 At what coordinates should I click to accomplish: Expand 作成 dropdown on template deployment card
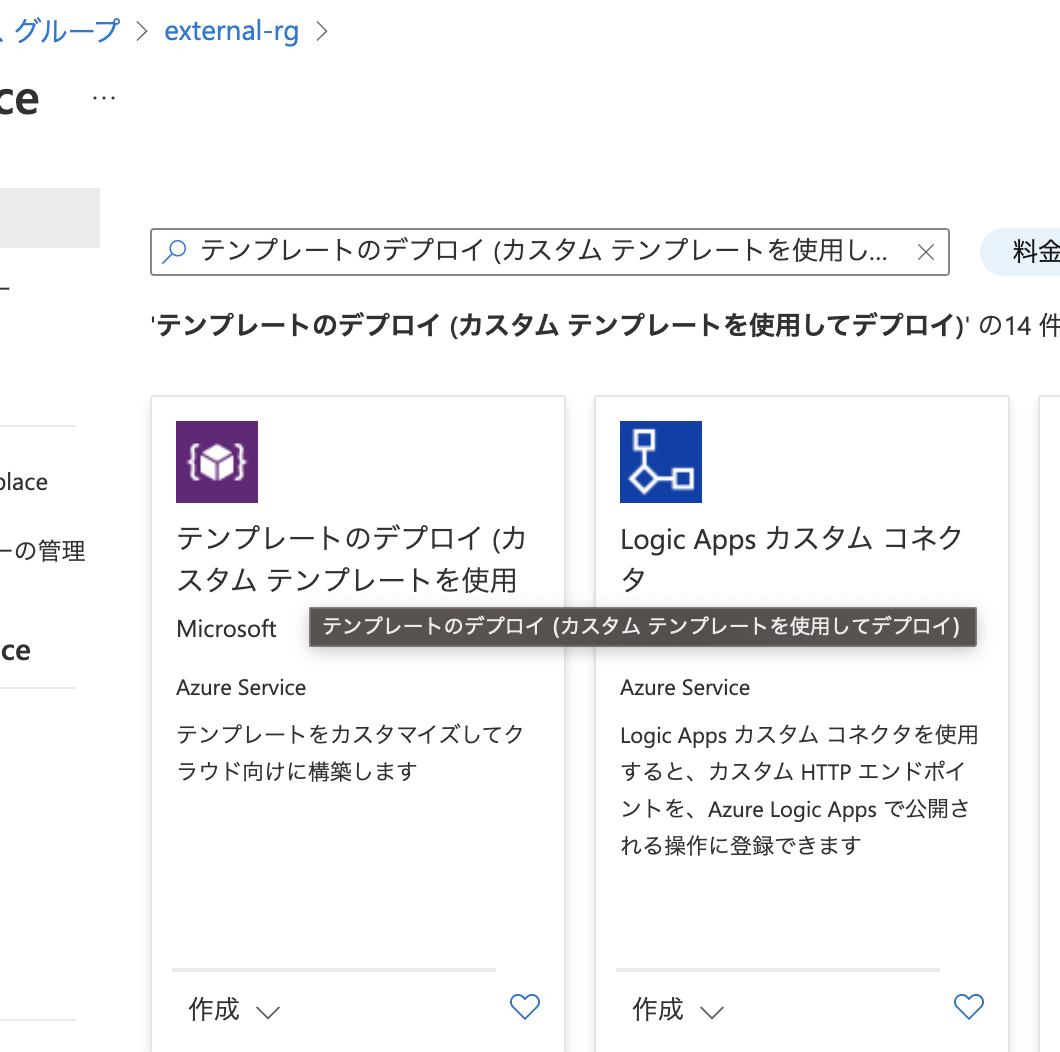coord(234,1009)
